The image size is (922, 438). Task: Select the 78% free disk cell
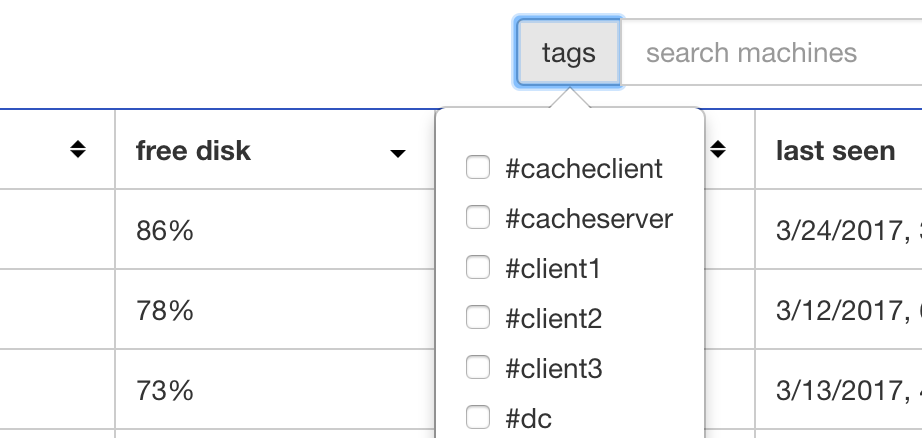point(165,310)
